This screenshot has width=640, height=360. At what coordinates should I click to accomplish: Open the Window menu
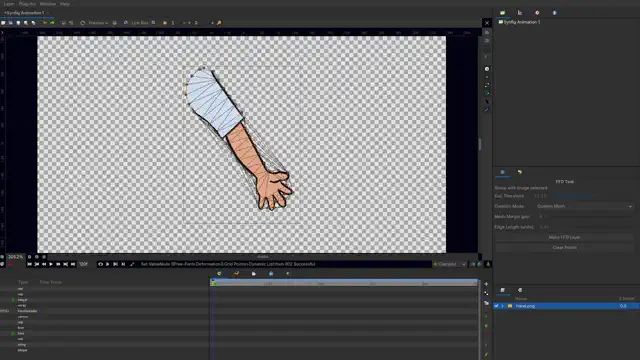coord(48,4)
